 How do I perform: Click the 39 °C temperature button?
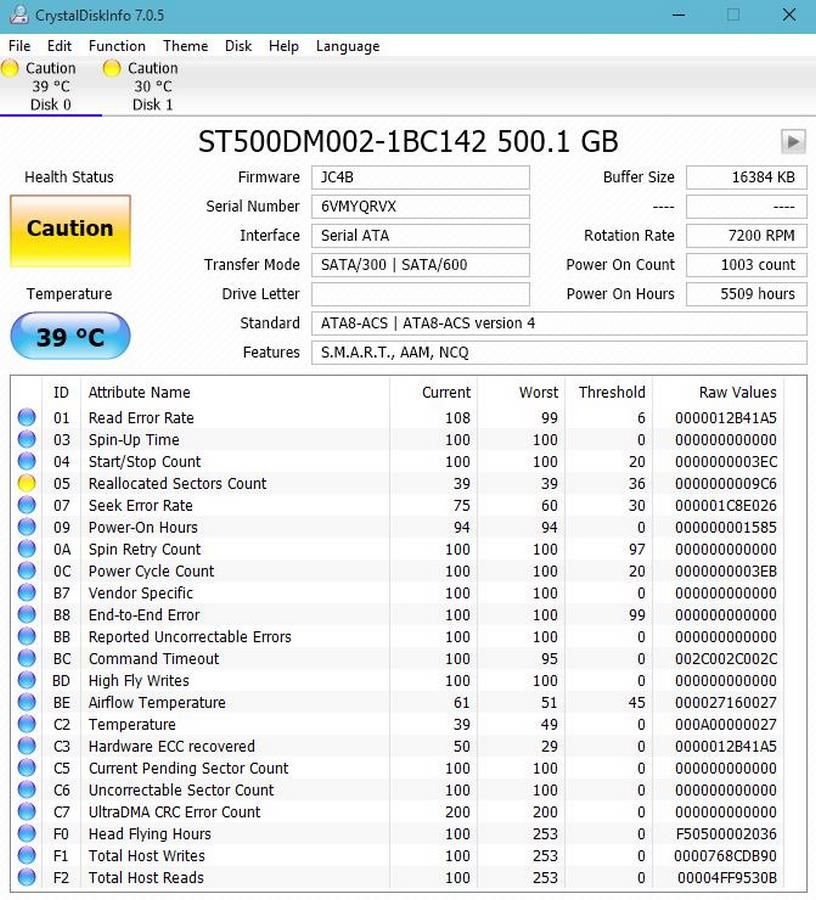tap(70, 336)
